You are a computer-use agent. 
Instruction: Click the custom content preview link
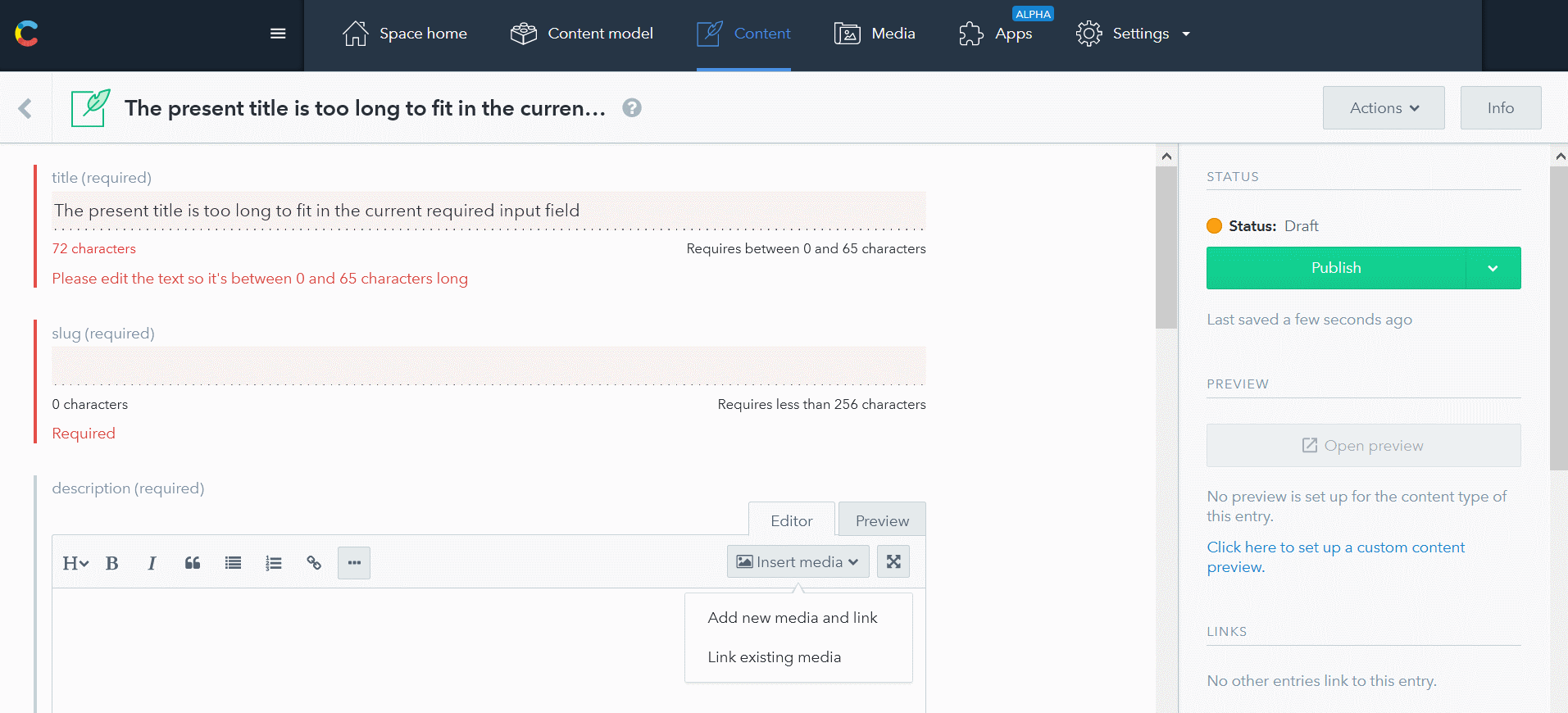coord(1336,557)
